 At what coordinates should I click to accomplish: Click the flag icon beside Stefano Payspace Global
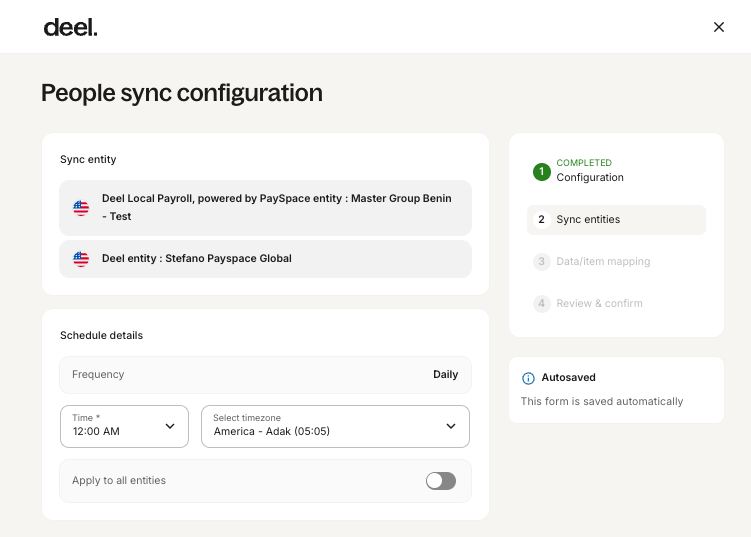click(x=81, y=259)
